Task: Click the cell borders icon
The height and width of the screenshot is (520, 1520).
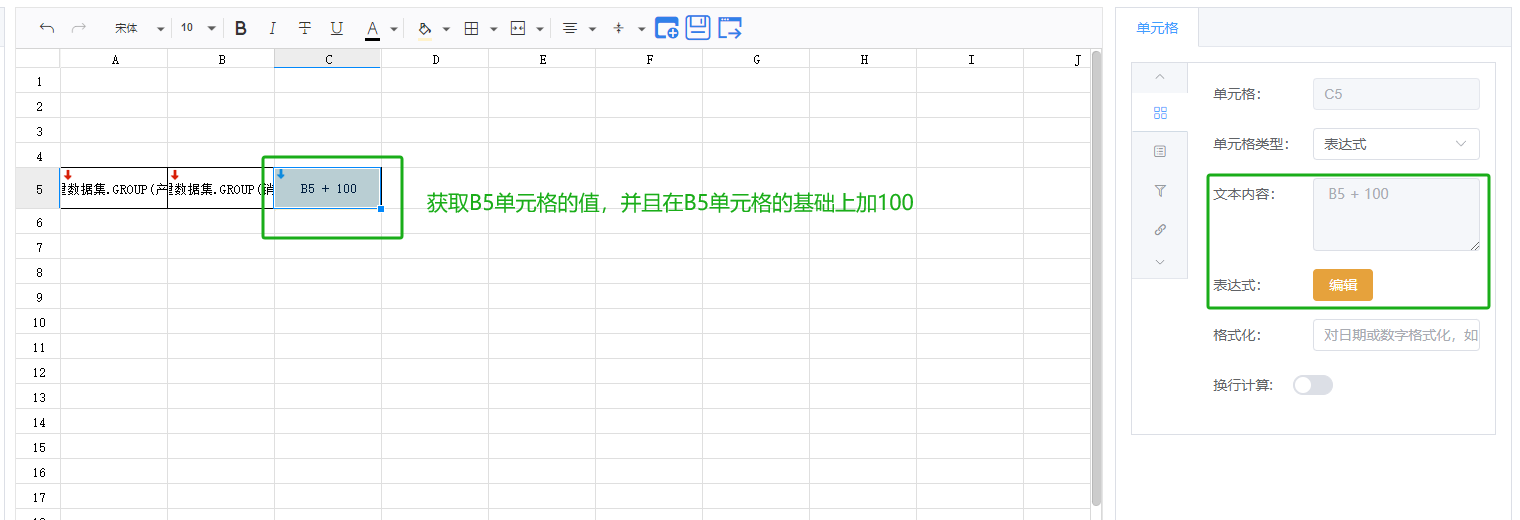Action: pyautogui.click(x=472, y=28)
